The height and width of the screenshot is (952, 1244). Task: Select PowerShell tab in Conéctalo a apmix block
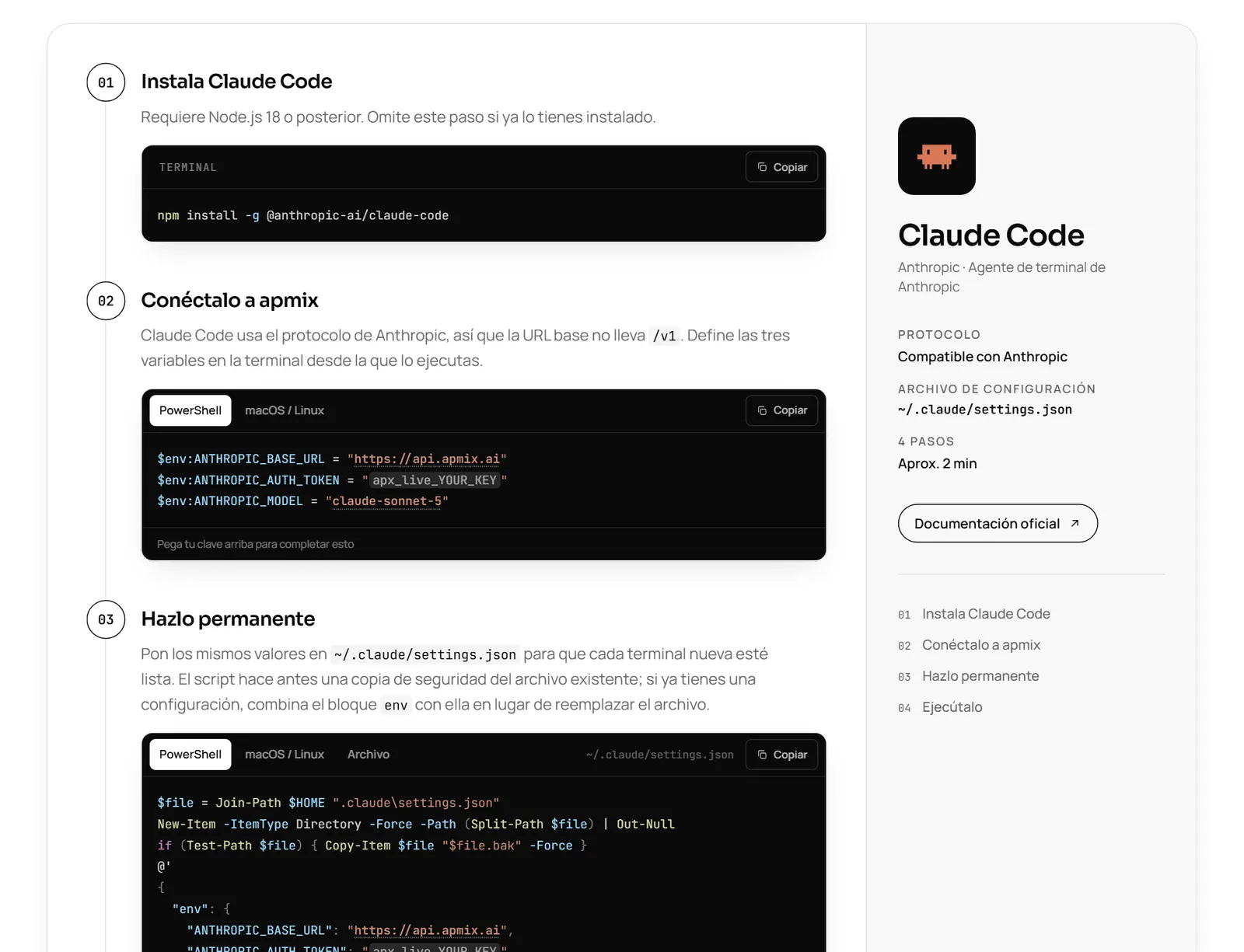(190, 410)
